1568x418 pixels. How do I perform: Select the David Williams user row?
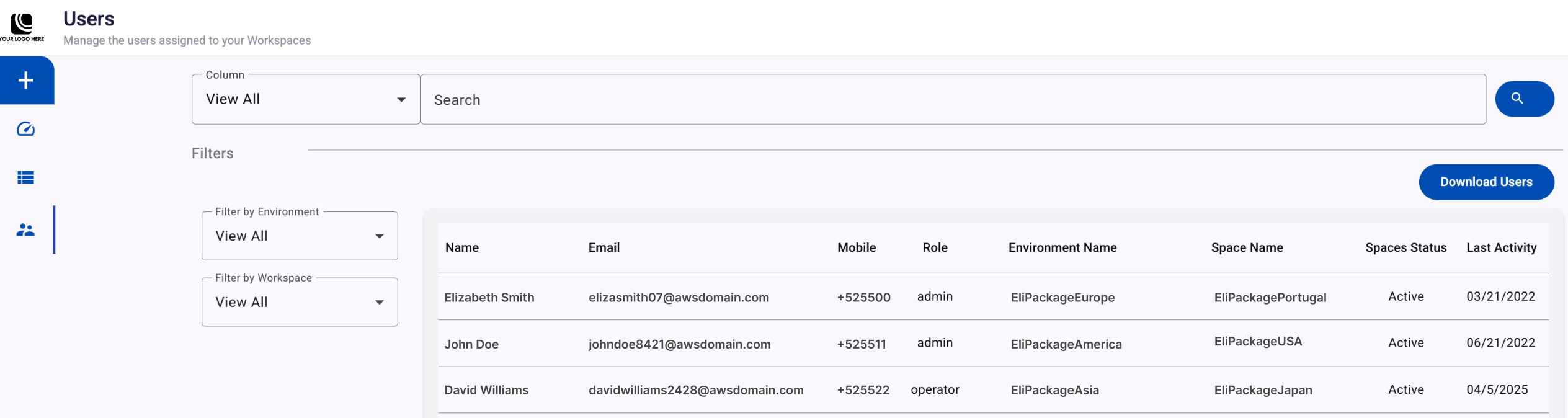tap(993, 390)
